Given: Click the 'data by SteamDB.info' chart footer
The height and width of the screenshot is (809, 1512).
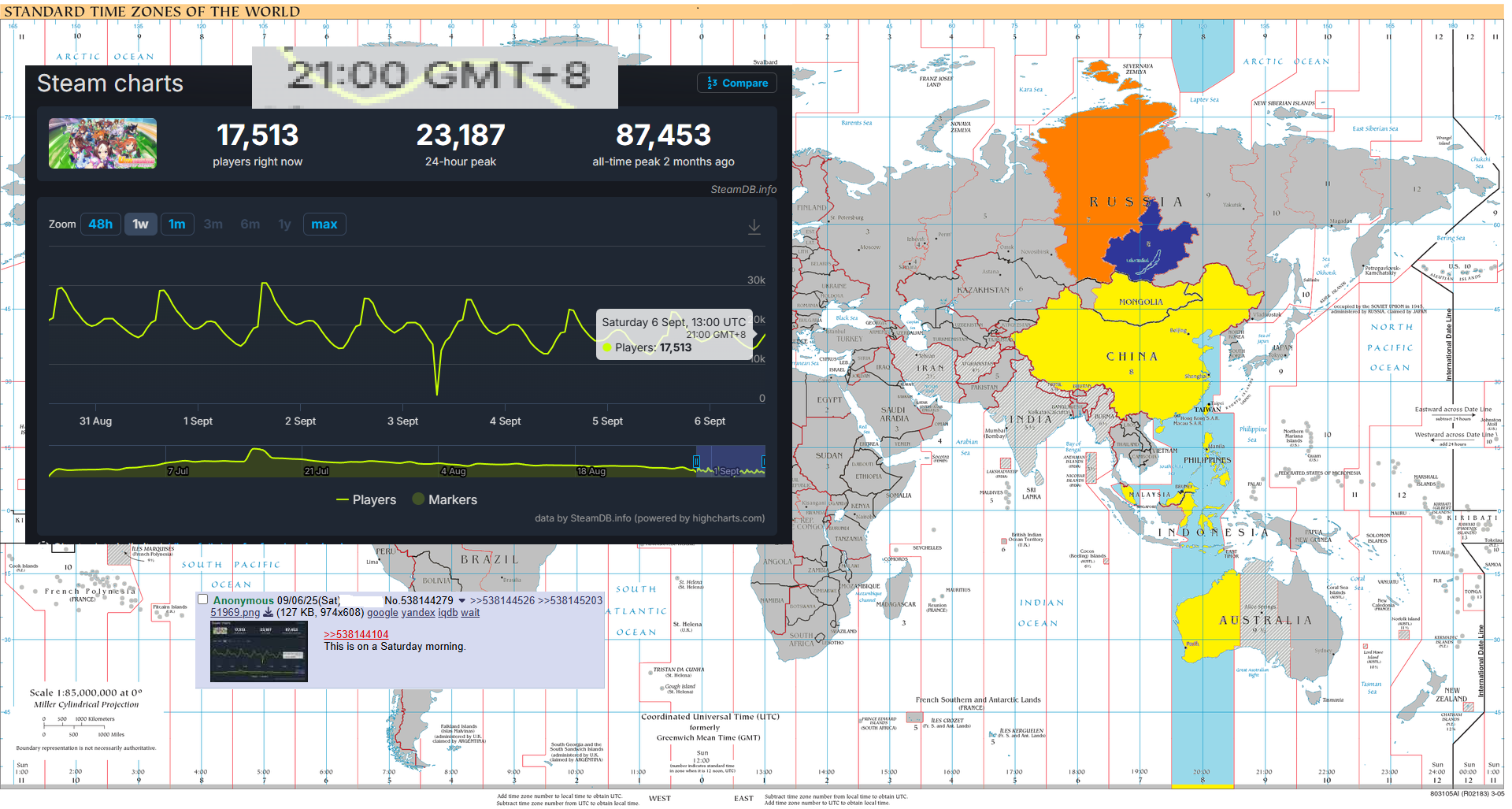Looking at the screenshot, I should [x=650, y=518].
